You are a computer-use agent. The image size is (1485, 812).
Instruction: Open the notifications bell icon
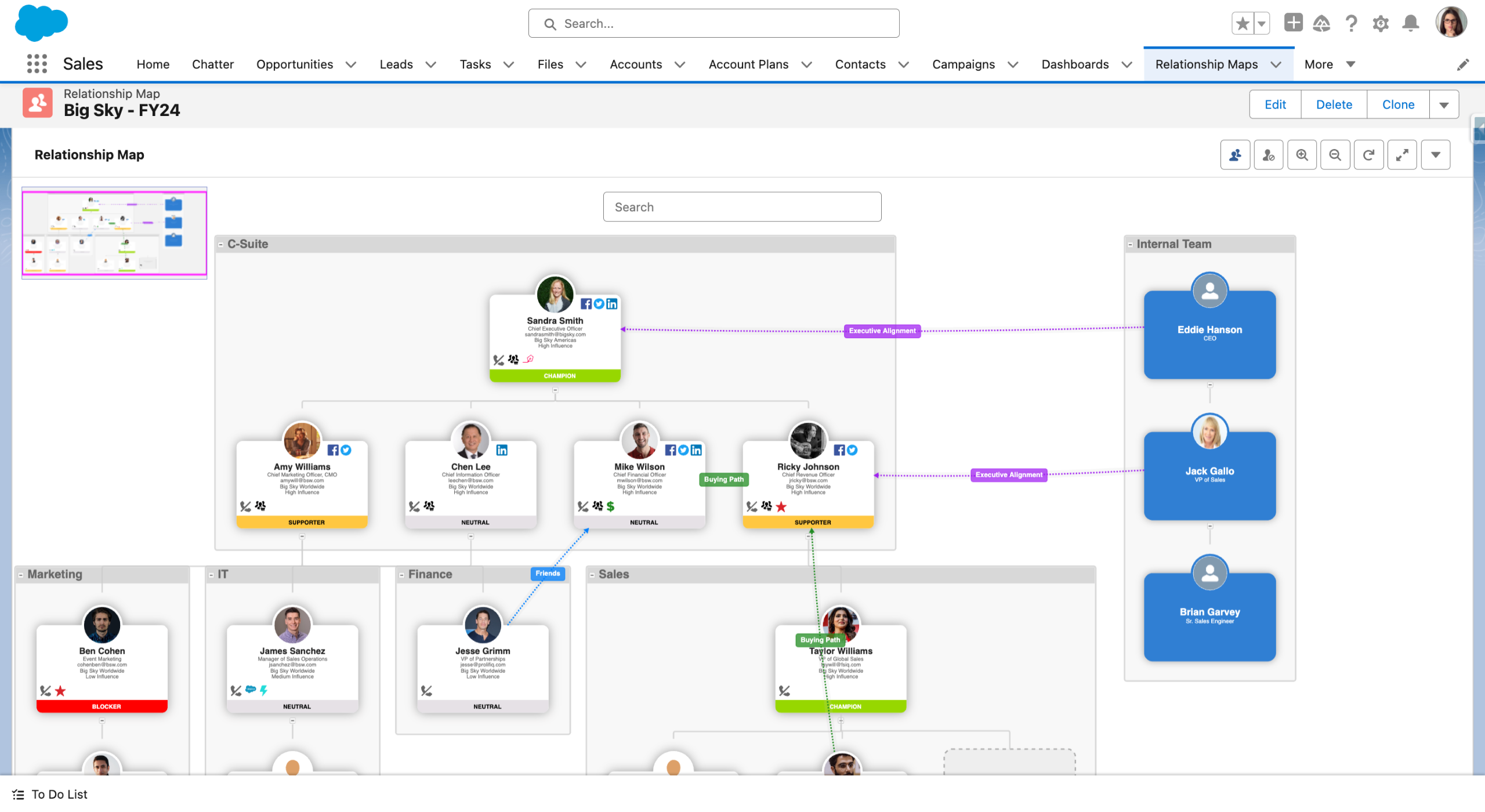pyautogui.click(x=1410, y=24)
